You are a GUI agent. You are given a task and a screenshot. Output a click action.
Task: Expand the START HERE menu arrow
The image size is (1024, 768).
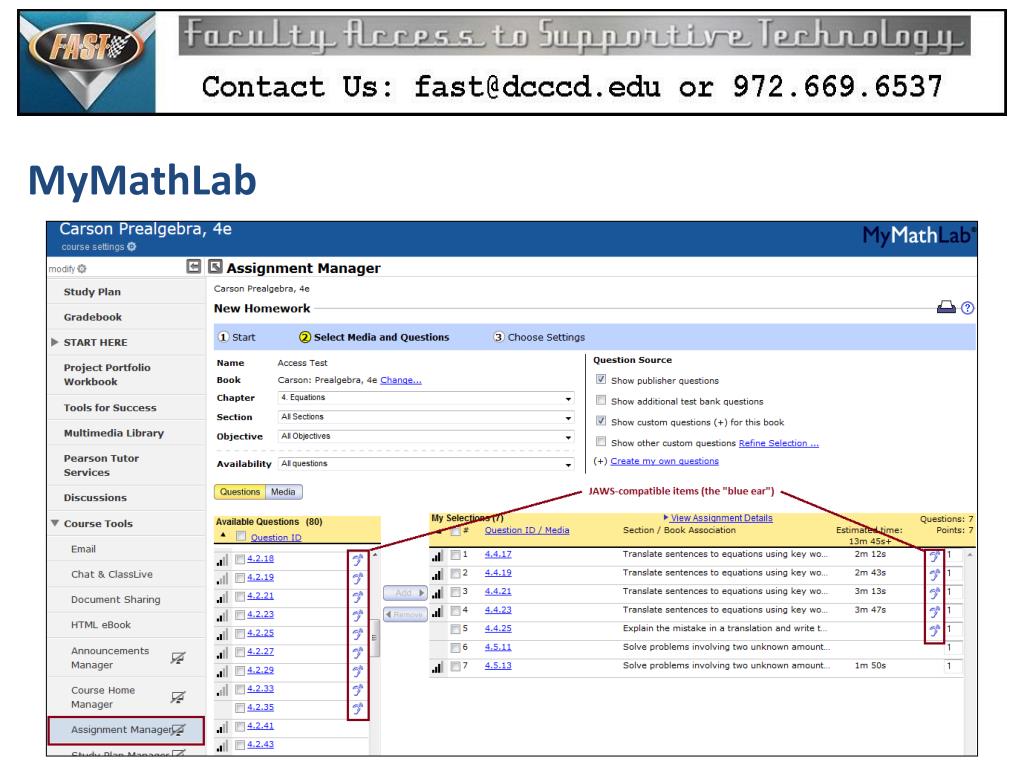pos(55,342)
